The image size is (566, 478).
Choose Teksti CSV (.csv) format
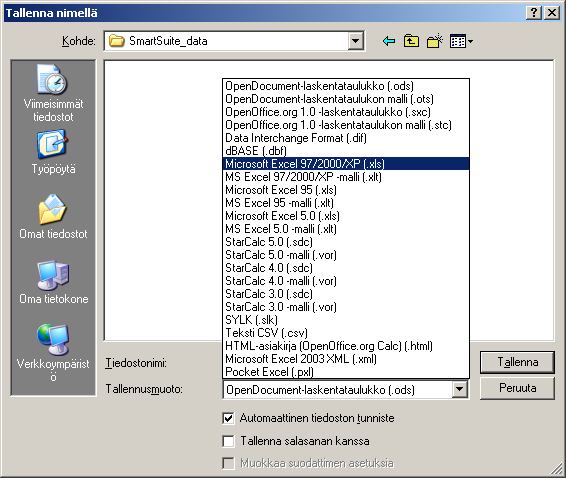click(x=346, y=333)
